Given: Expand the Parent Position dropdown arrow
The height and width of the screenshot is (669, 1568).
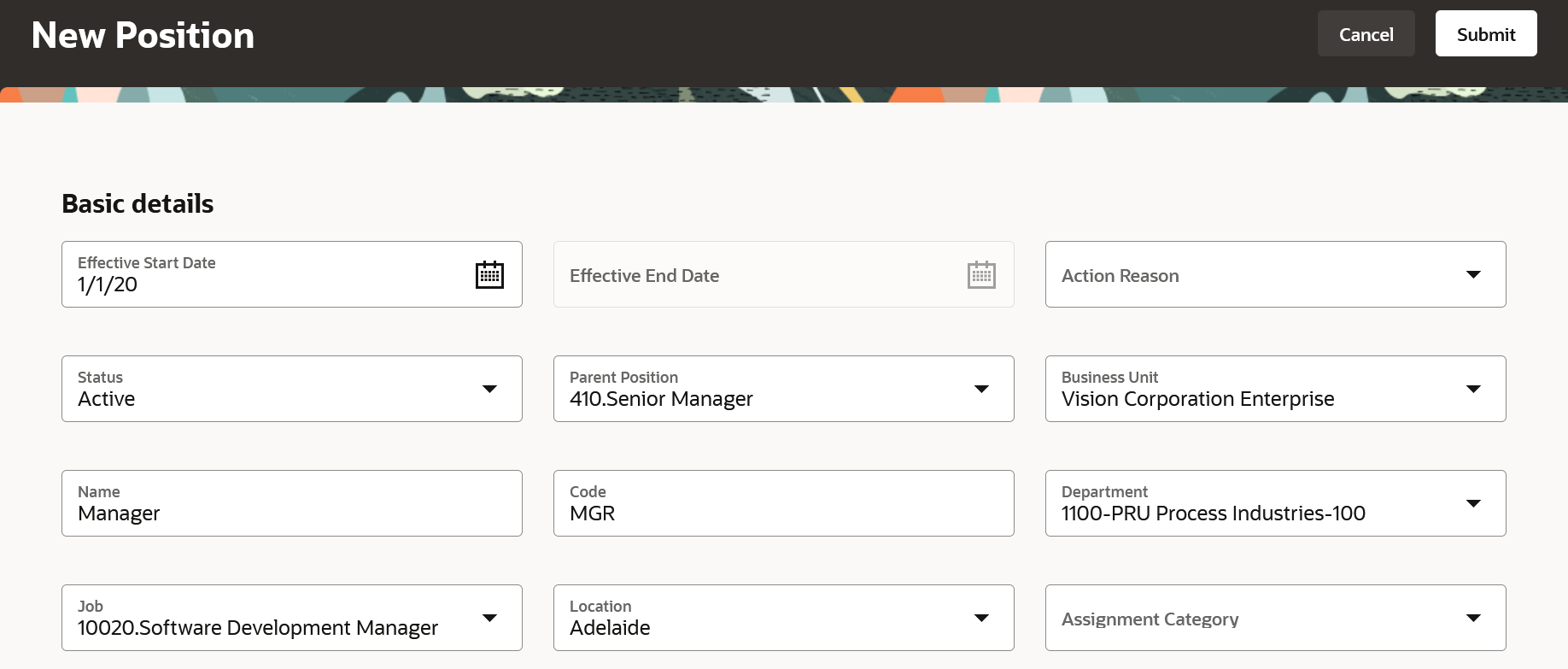Looking at the screenshot, I should 981,389.
